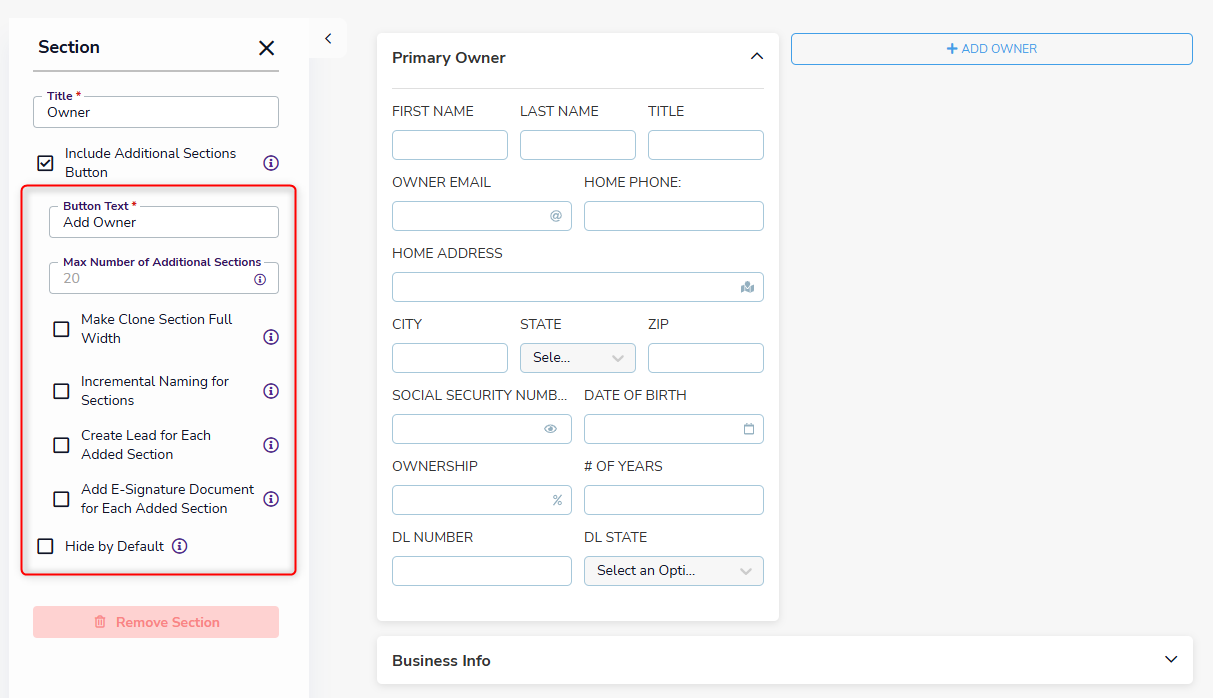Close the Section panel with the X icon
The width and height of the screenshot is (1213, 698).
266,48
